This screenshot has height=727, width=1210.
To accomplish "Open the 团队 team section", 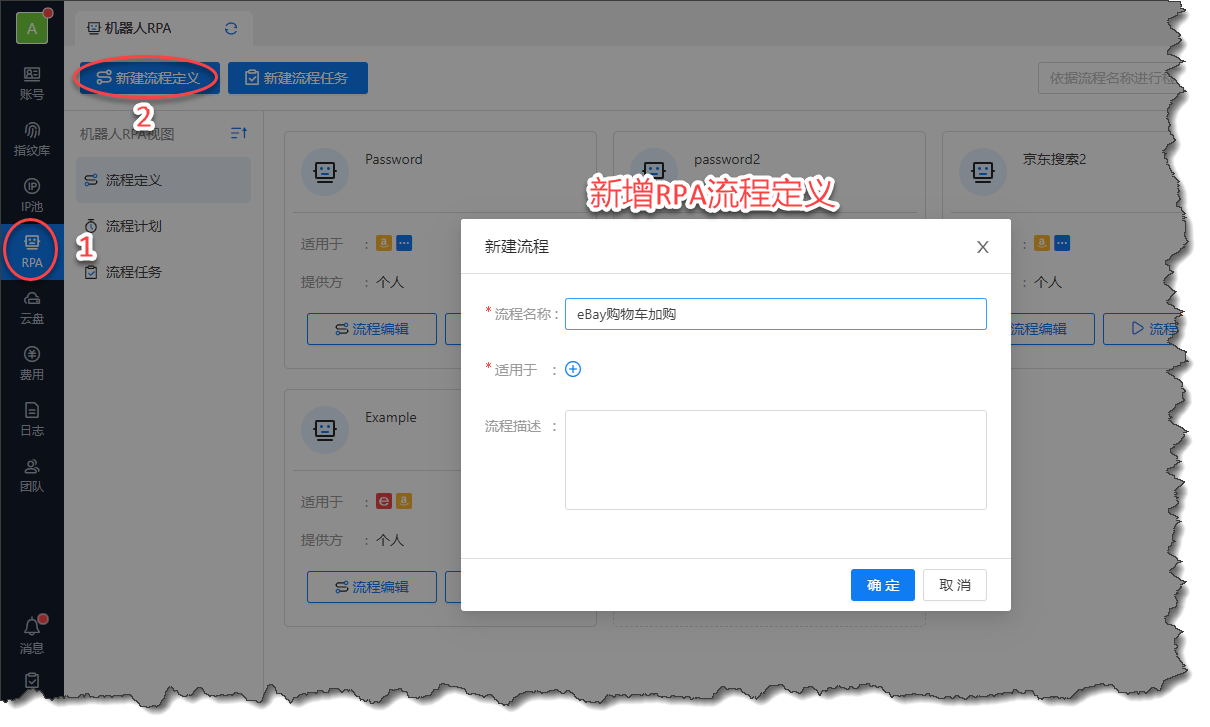I will (32, 476).
